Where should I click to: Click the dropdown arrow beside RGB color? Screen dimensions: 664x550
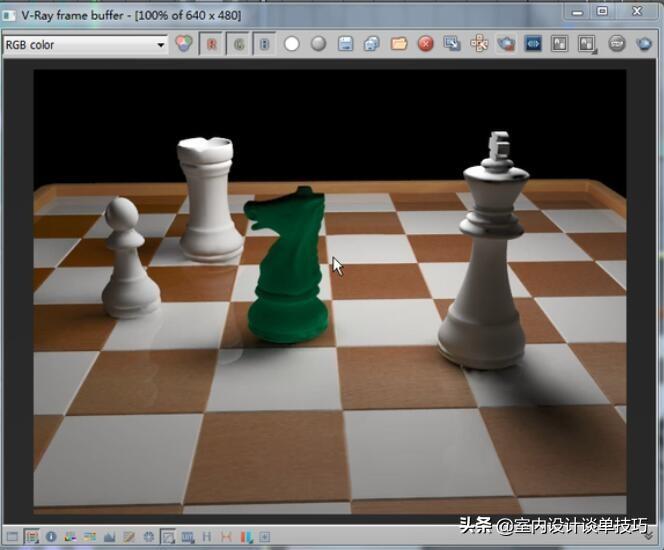click(x=160, y=45)
